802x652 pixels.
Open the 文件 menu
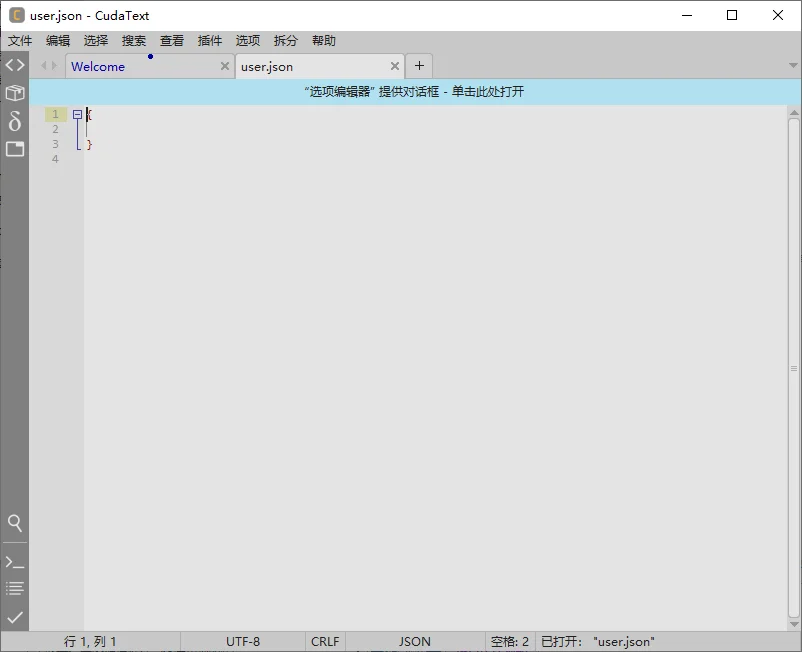point(20,41)
